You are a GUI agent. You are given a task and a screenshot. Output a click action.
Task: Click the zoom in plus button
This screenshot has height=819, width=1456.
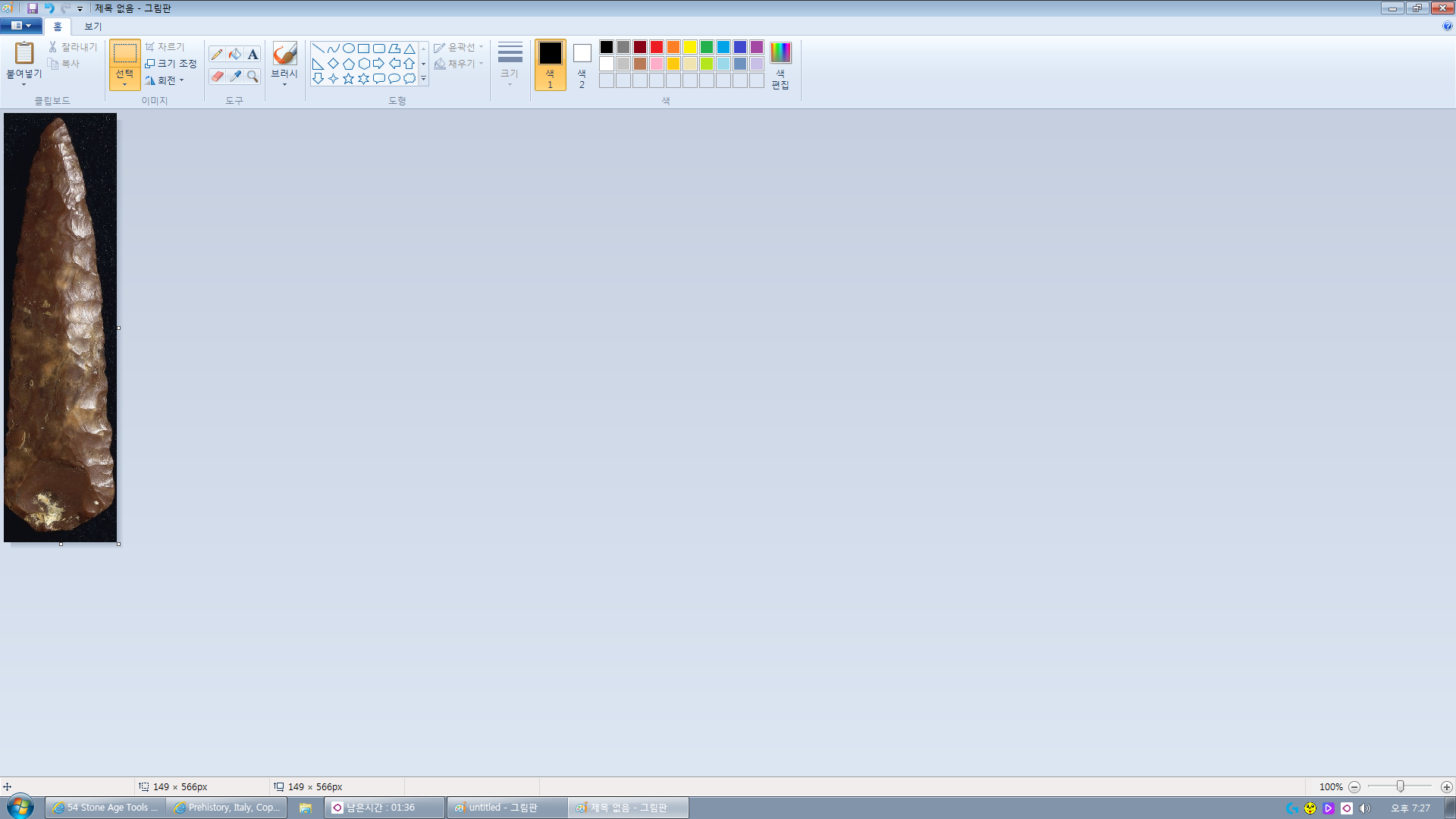(1446, 787)
